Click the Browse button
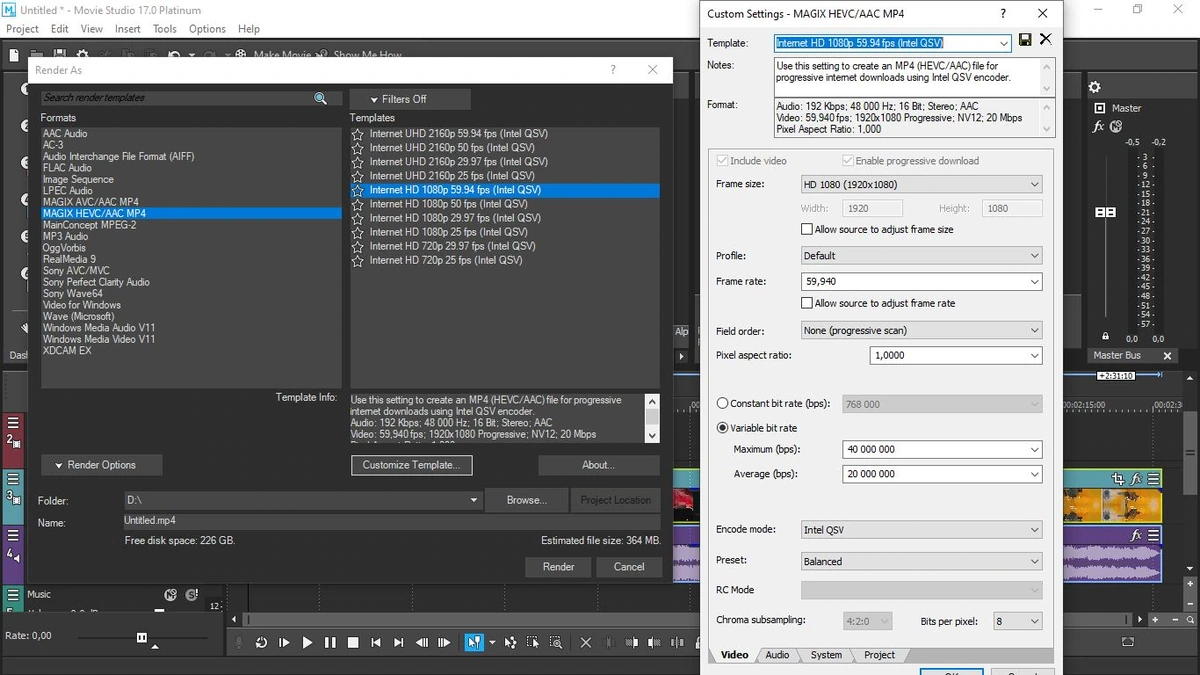 tap(526, 500)
